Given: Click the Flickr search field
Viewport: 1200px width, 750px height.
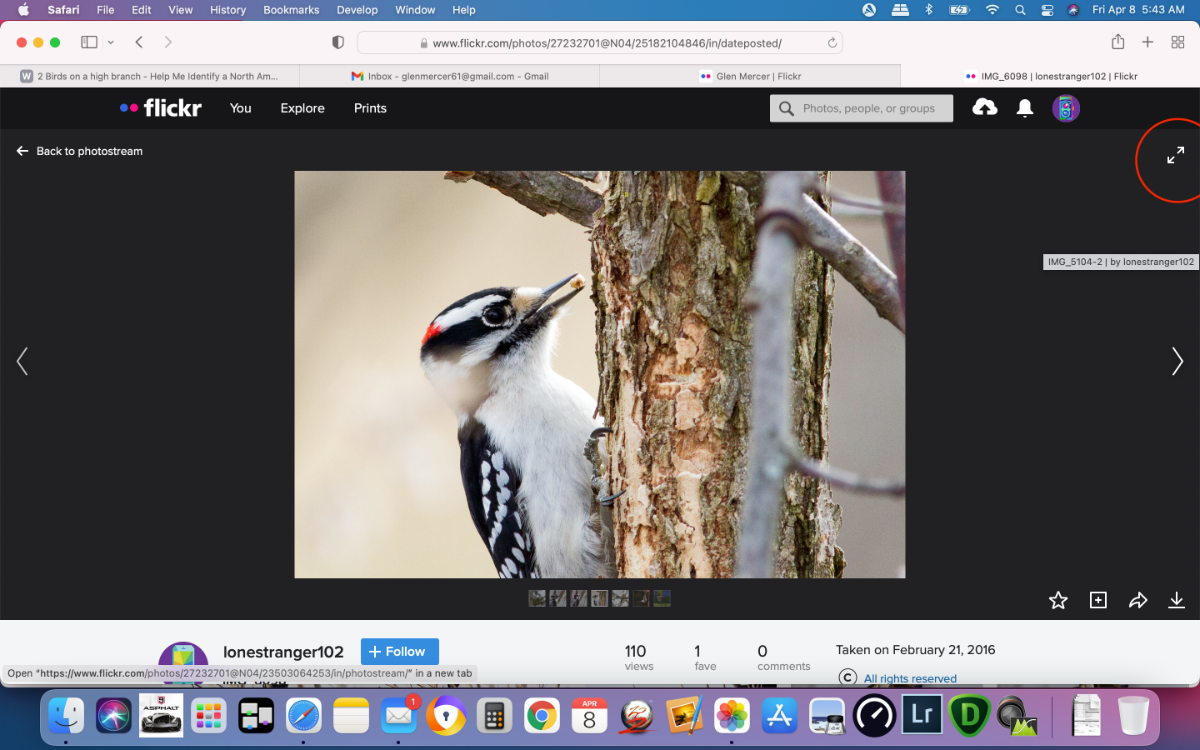Looking at the screenshot, I should pyautogui.click(x=861, y=108).
